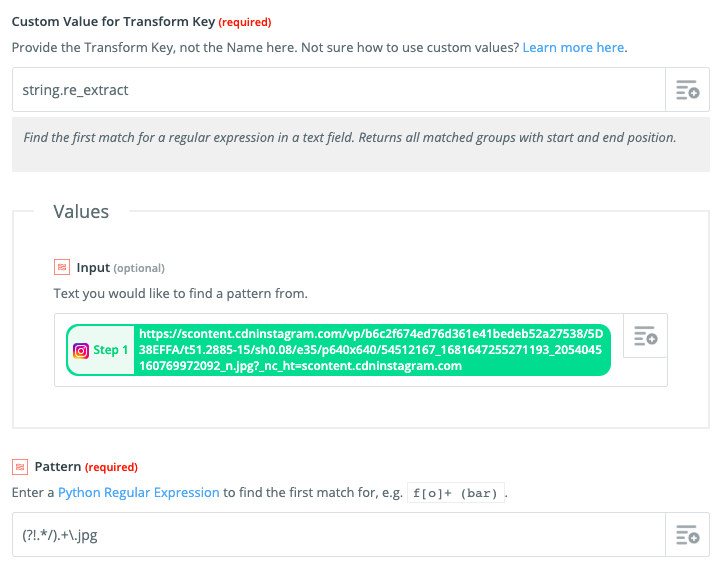Open insert-data menu beside the Input field
Screen dimensions: 725x569
pyautogui.click(x=645, y=336)
